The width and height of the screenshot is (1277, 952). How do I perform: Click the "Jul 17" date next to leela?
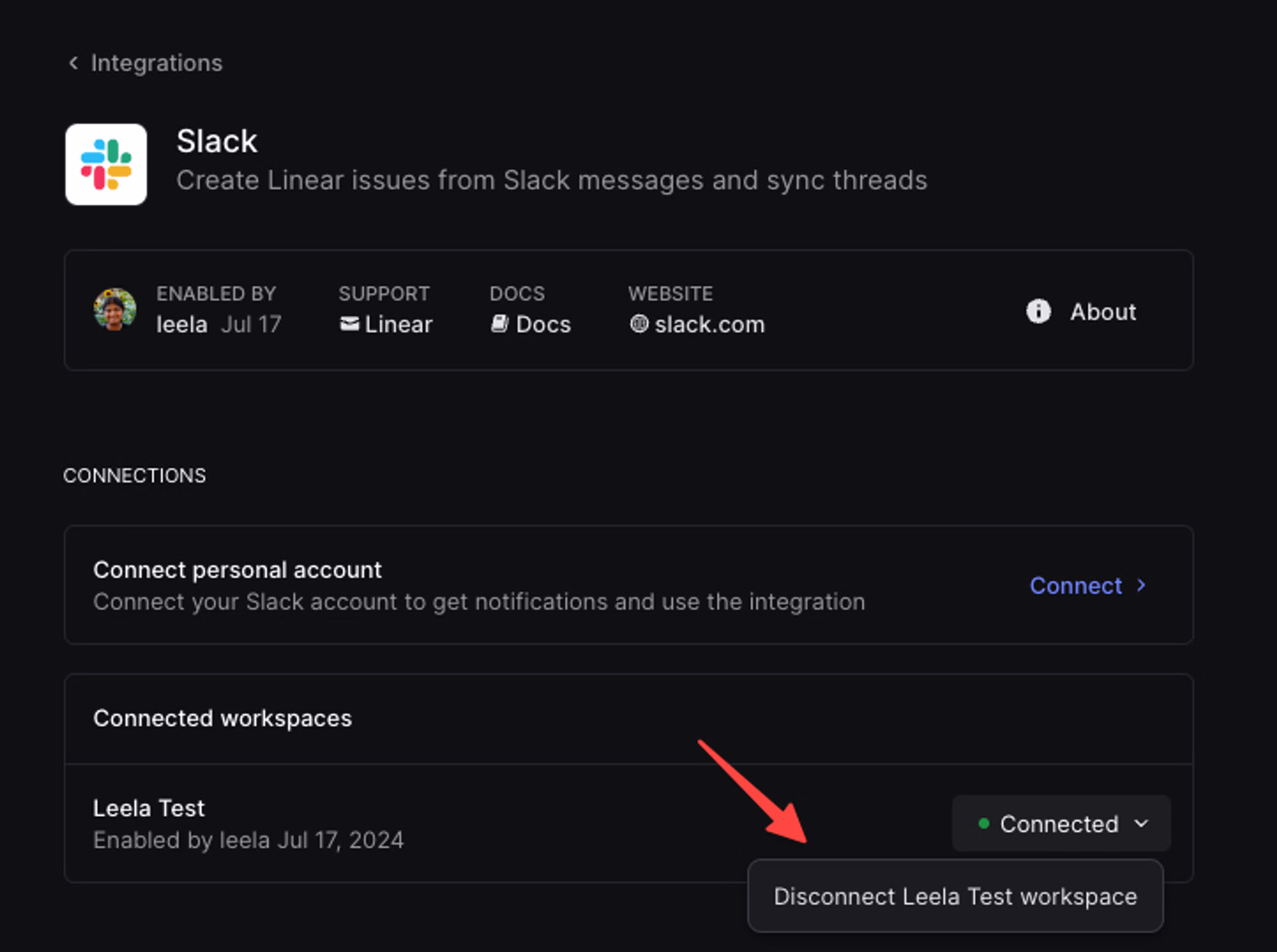pos(251,325)
